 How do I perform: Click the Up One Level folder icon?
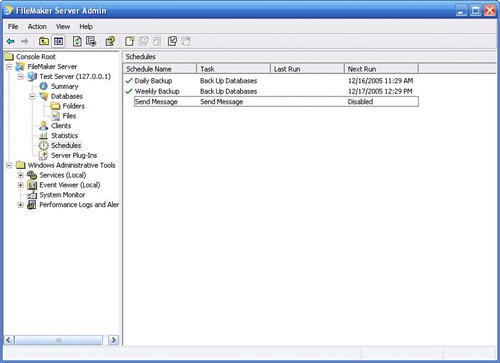44,41
